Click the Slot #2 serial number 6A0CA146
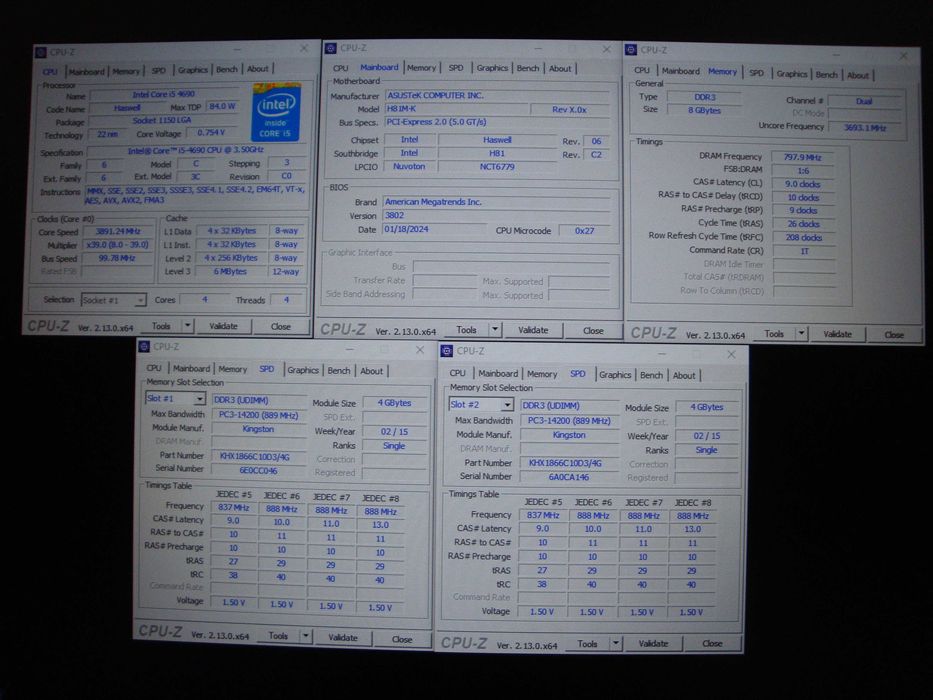 tap(569, 477)
